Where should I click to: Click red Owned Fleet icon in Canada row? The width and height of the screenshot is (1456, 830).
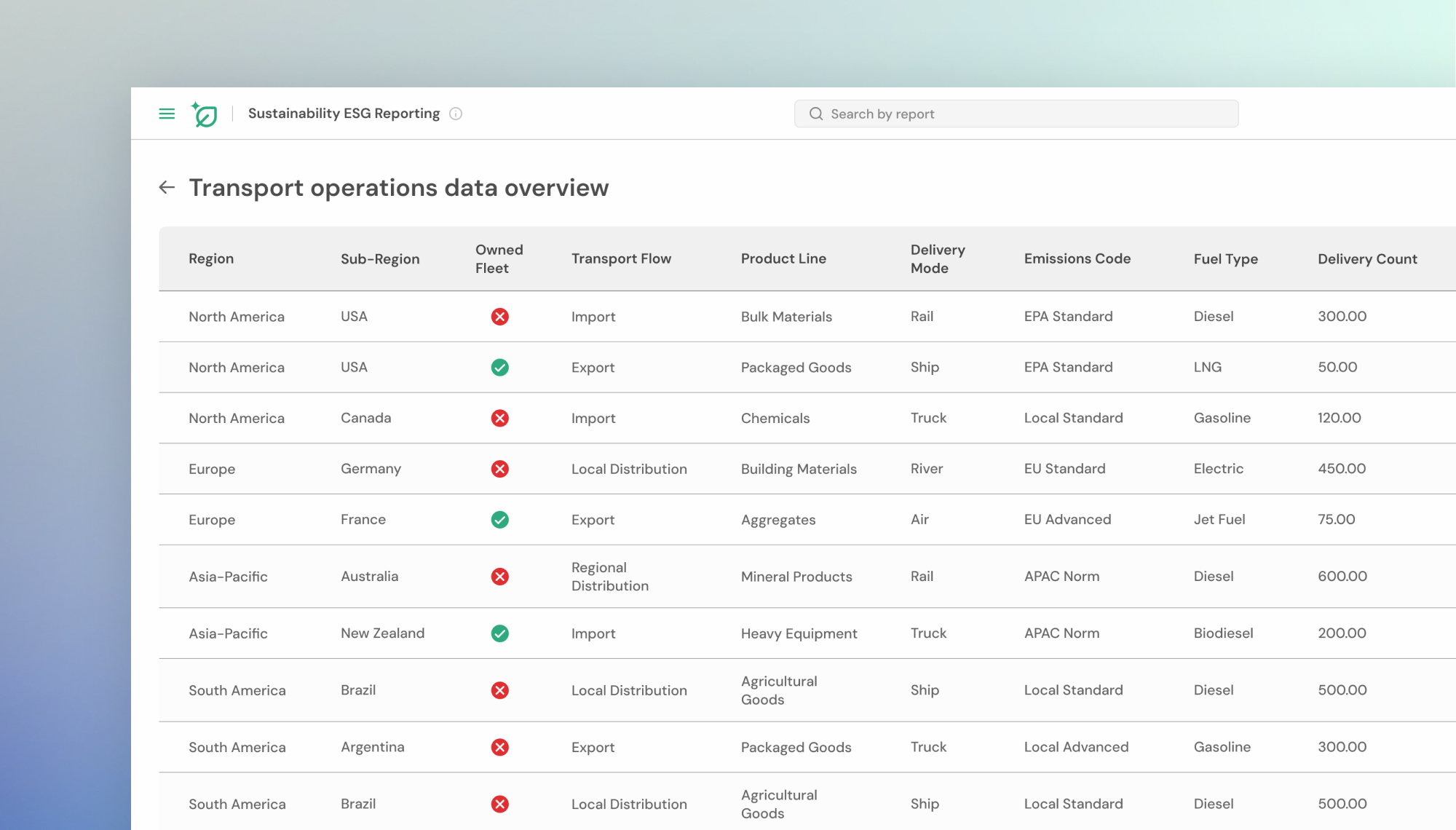coord(499,418)
